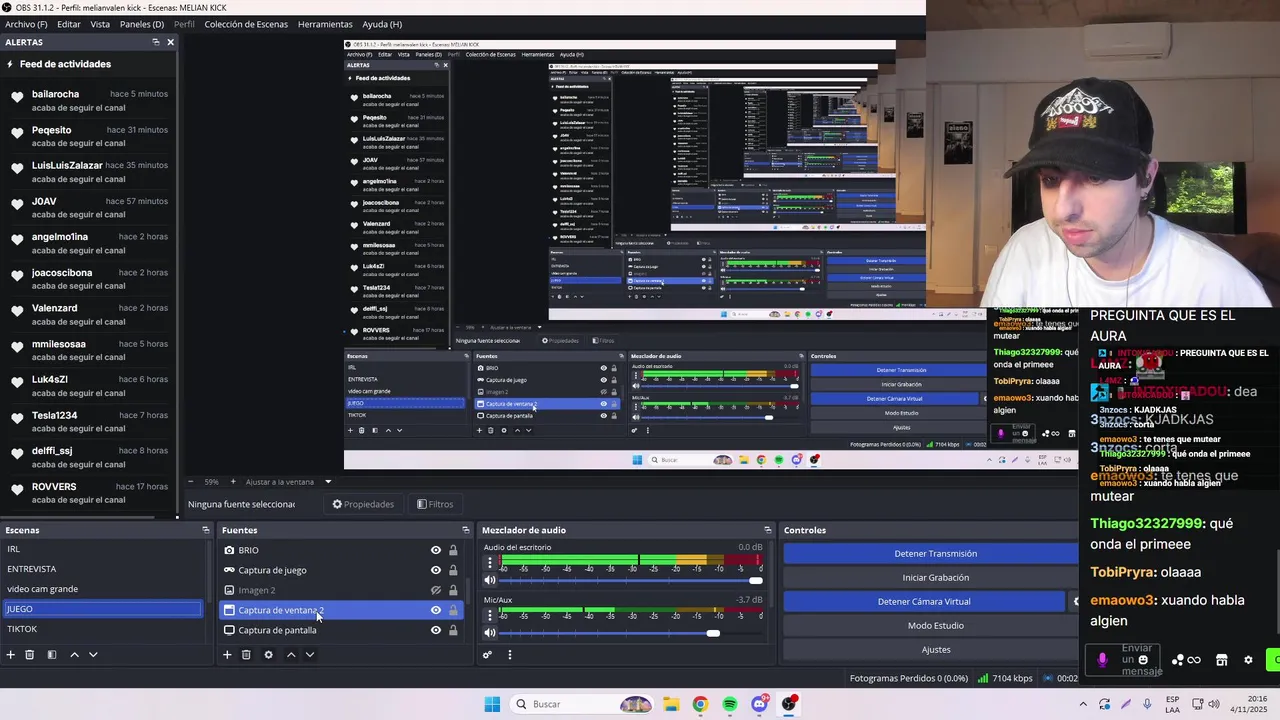Undock the Alertas panel with its float icon
The height and width of the screenshot is (720, 1280).
(x=156, y=42)
